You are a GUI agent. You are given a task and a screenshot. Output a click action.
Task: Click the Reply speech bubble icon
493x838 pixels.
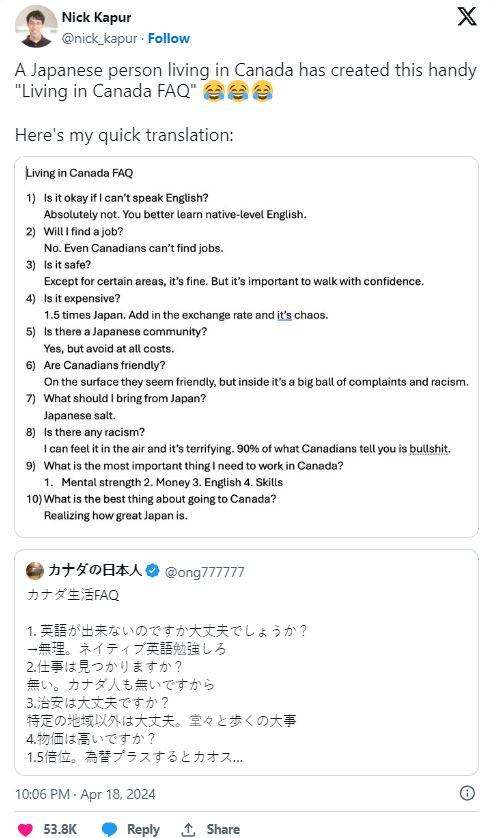click(x=110, y=829)
